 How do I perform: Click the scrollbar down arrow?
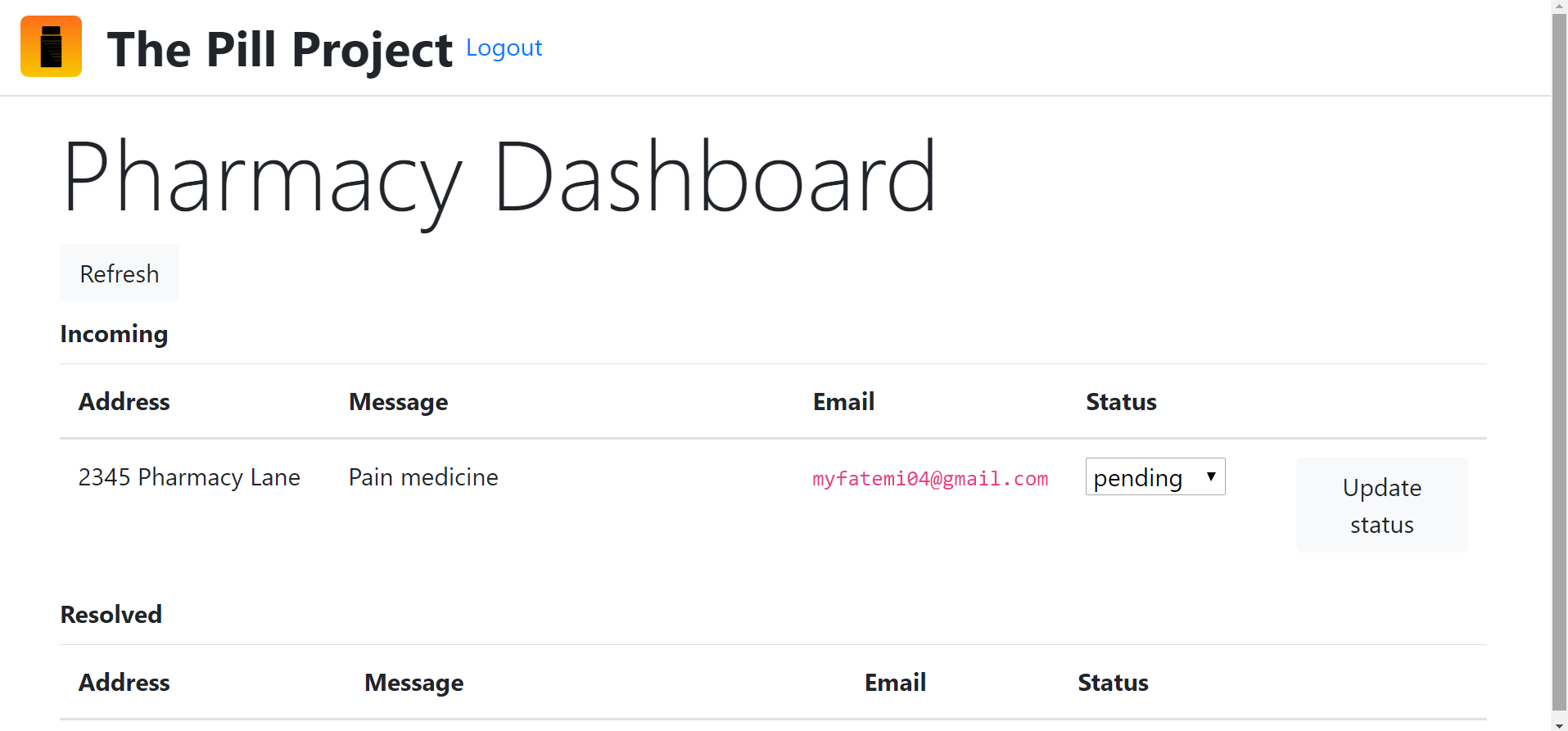pos(1560,724)
